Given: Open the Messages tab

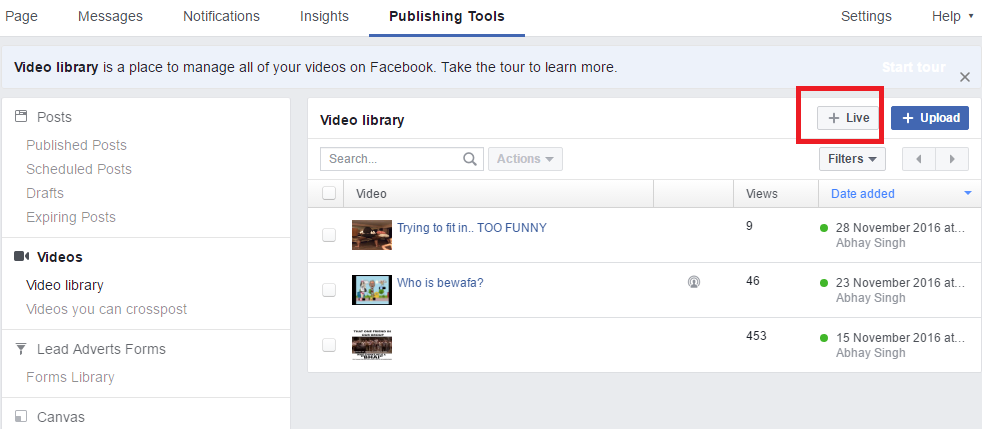Looking at the screenshot, I should (x=110, y=16).
